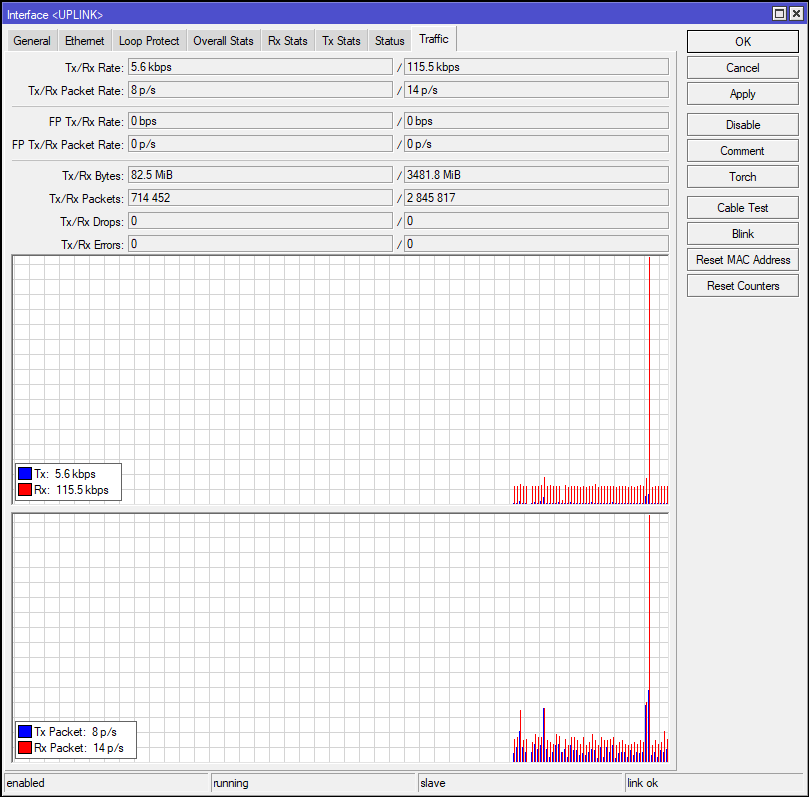The height and width of the screenshot is (797, 809).
Task: Click the OK button
Action: [742, 42]
